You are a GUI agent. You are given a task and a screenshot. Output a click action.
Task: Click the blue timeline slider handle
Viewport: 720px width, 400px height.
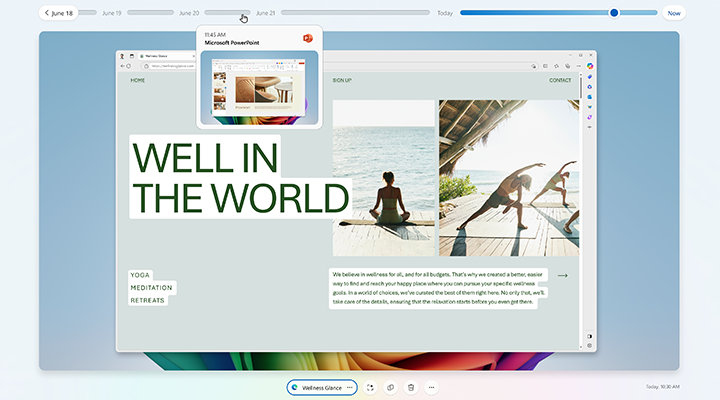point(614,13)
